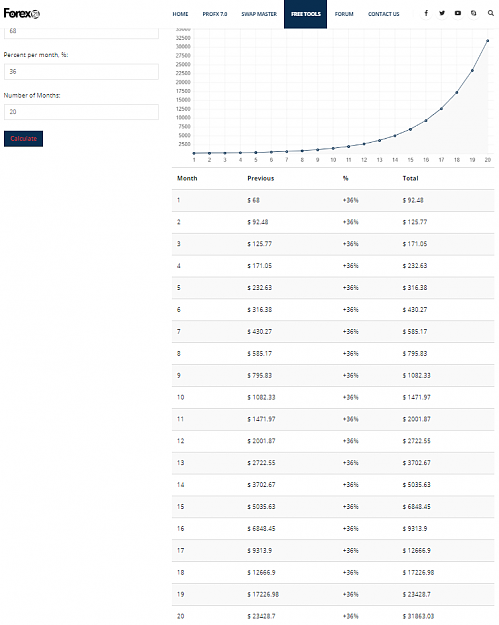Select the total cell $ 23428.7 in month 19
Image resolution: width=499 pixels, height=625 pixels.
(416, 594)
